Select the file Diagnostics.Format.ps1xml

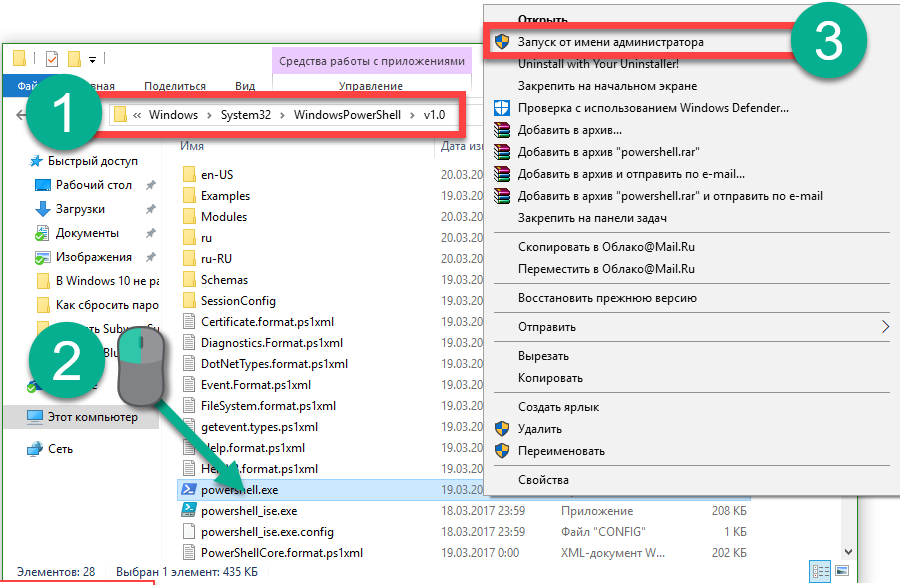[x=272, y=343]
